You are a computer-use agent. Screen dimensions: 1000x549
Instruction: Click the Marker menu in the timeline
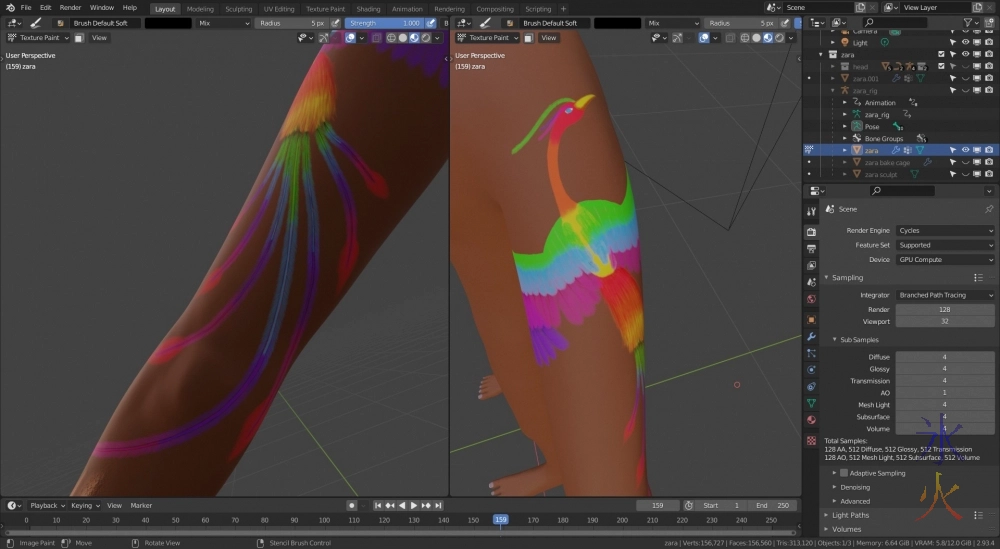click(141, 506)
